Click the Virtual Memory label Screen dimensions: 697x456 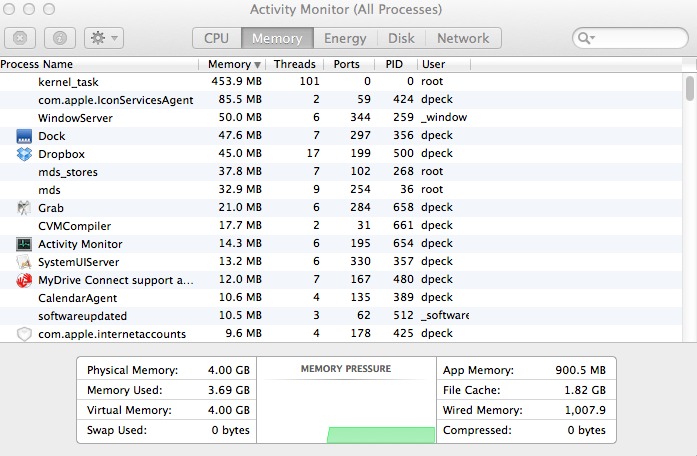click(x=129, y=410)
